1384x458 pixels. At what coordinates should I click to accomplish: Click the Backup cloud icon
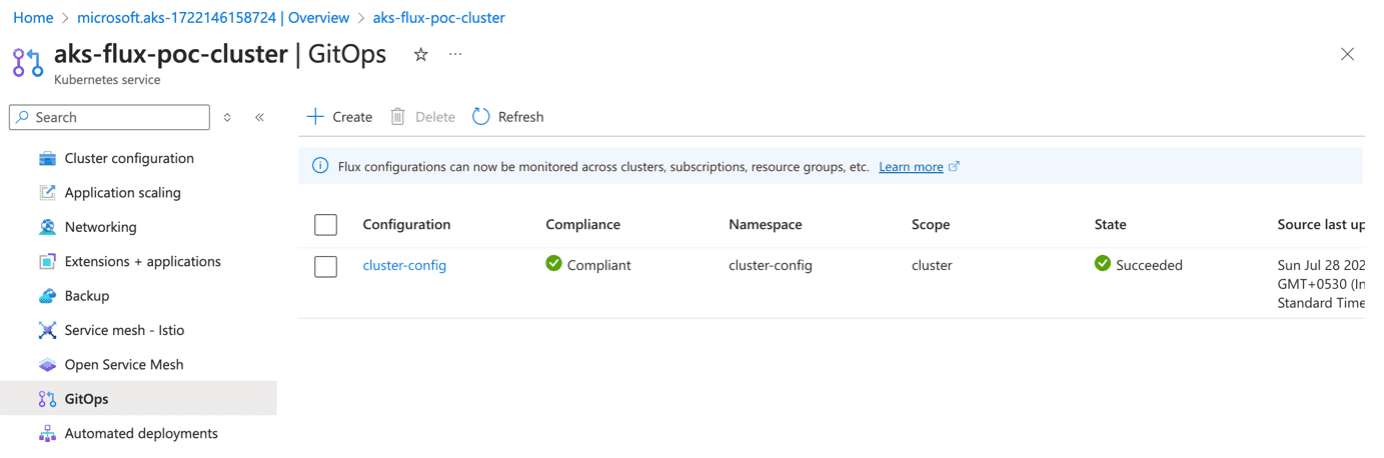pos(47,296)
